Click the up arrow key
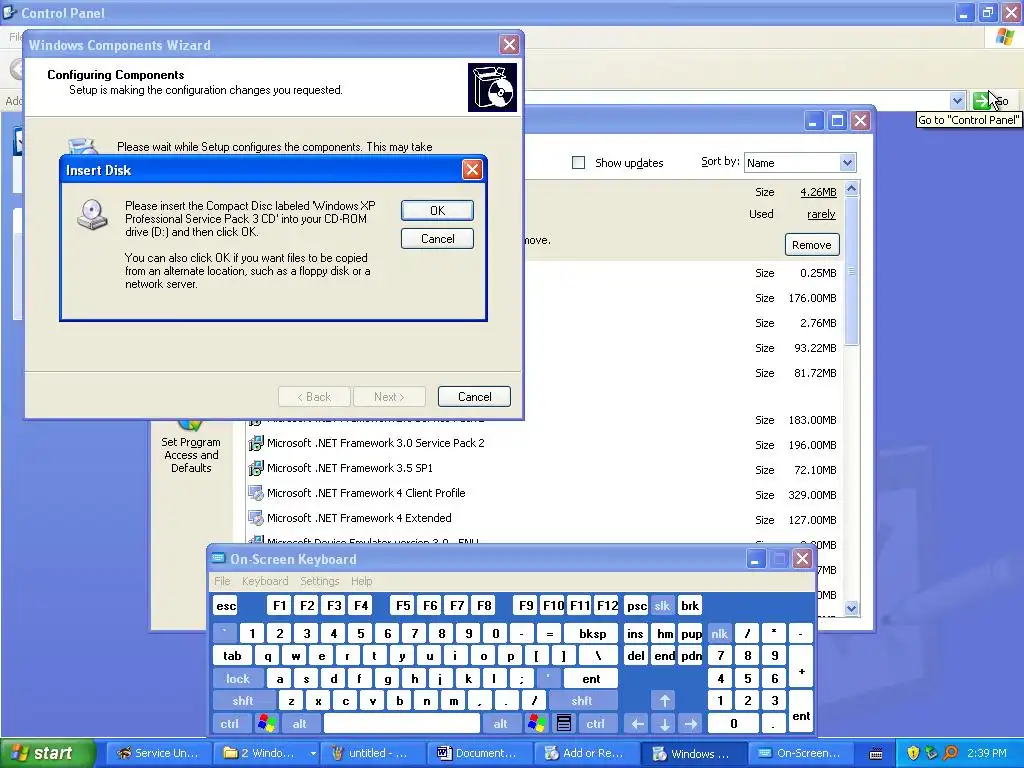1024x768 pixels. tap(664, 701)
